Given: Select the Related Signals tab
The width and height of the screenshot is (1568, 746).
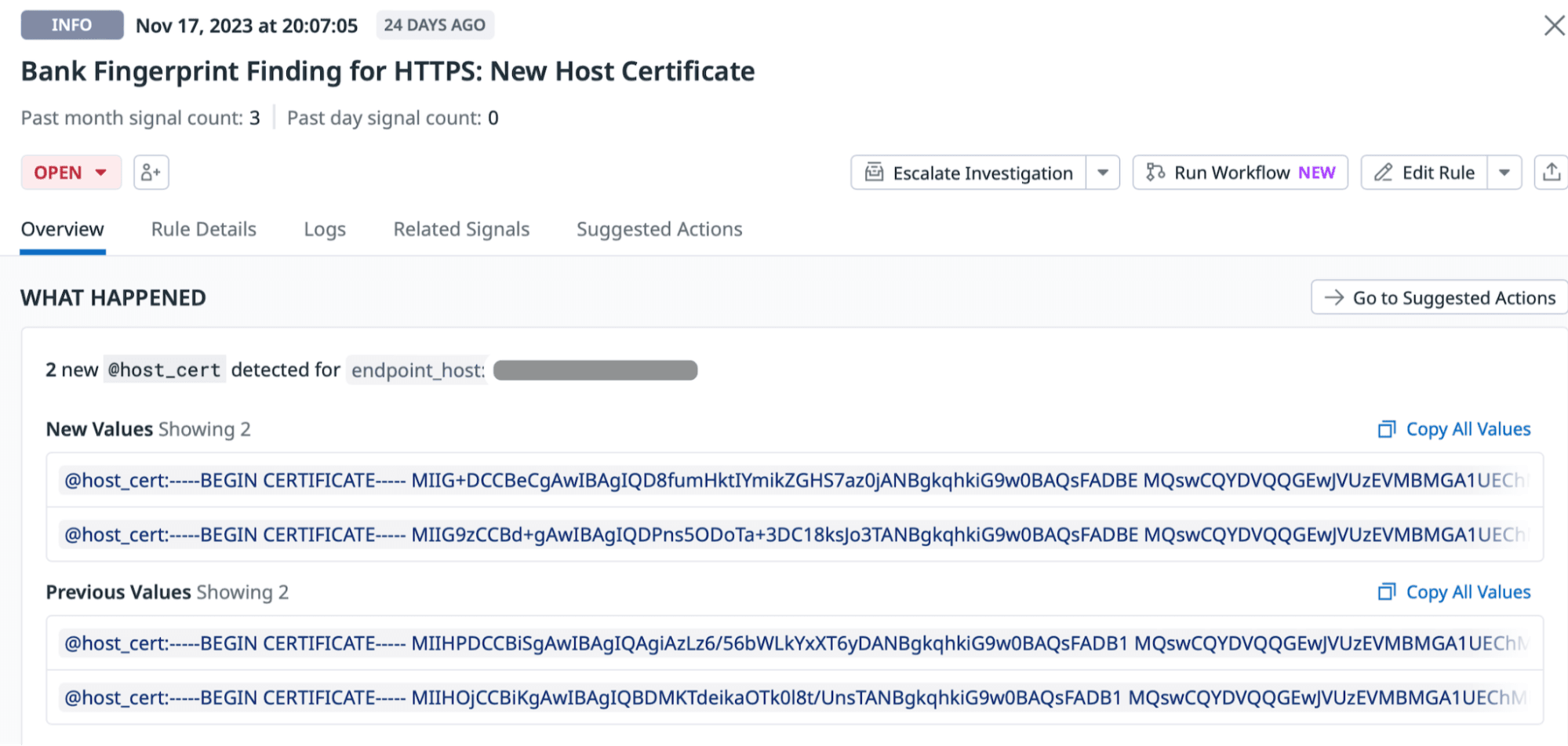Looking at the screenshot, I should coord(461,229).
